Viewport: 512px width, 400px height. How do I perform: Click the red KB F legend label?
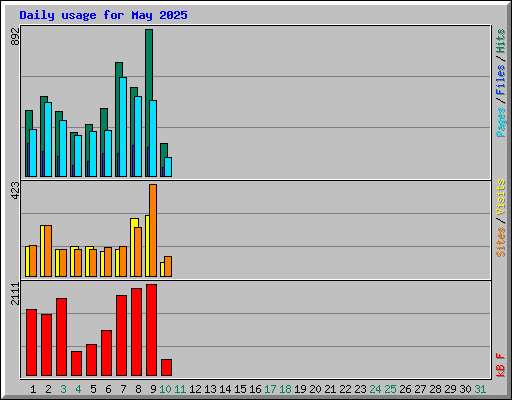point(501,365)
